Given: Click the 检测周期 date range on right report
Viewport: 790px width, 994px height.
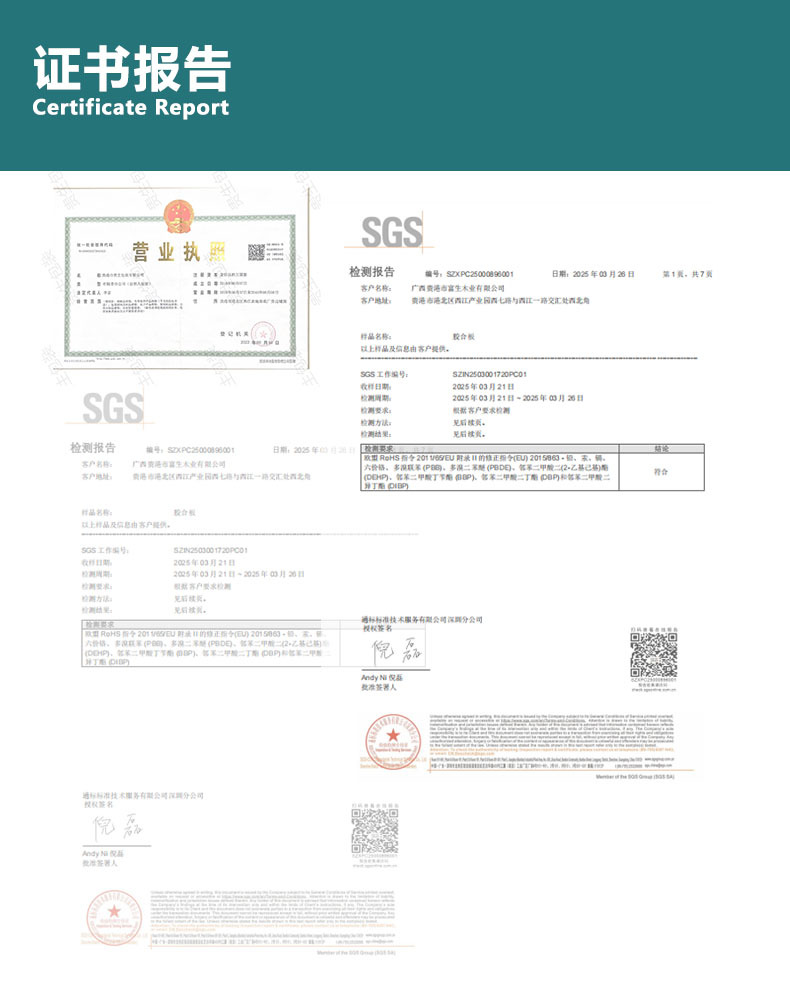Looking at the screenshot, I should [518, 398].
